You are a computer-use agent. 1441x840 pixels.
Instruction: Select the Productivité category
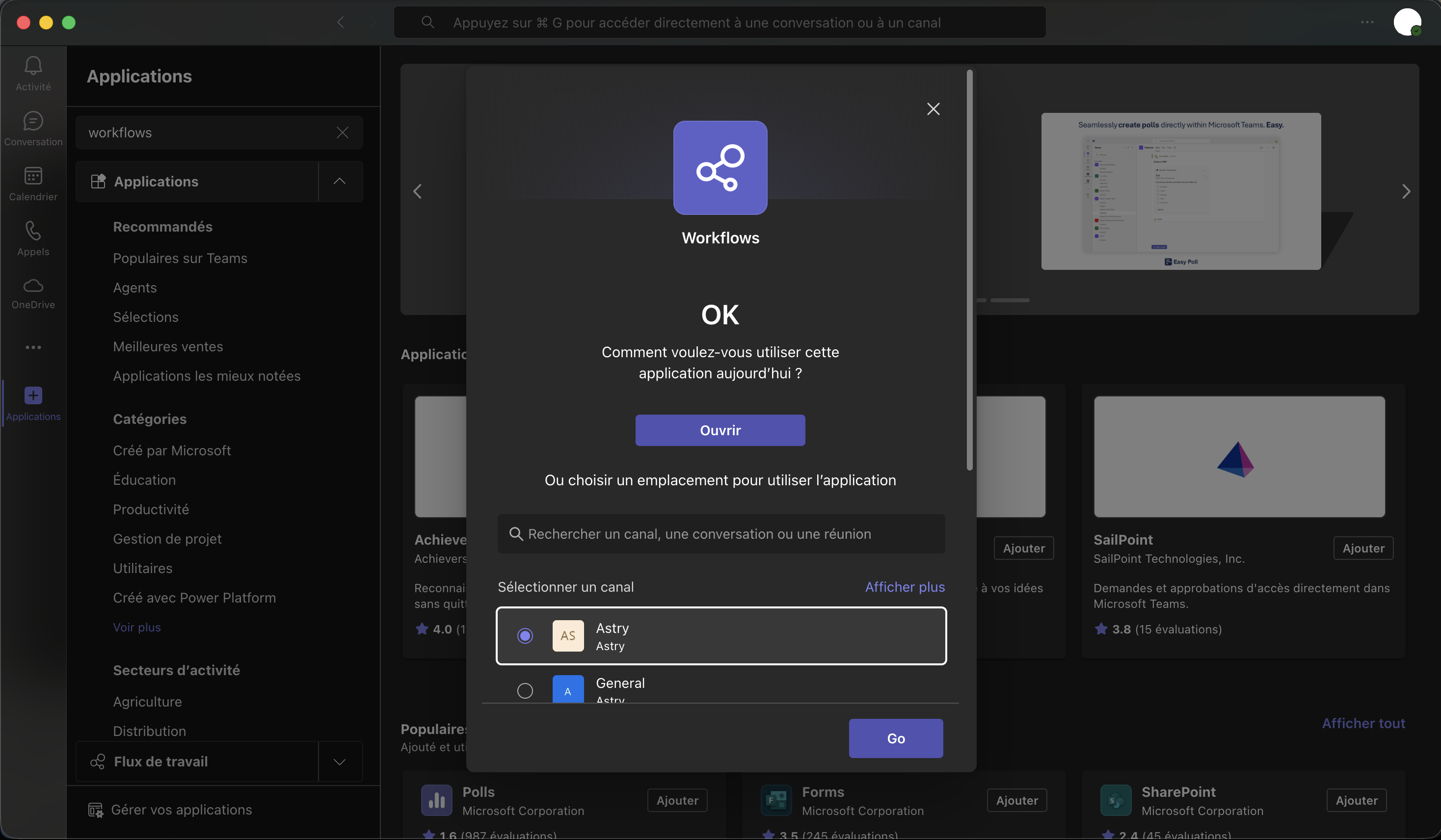(x=151, y=509)
